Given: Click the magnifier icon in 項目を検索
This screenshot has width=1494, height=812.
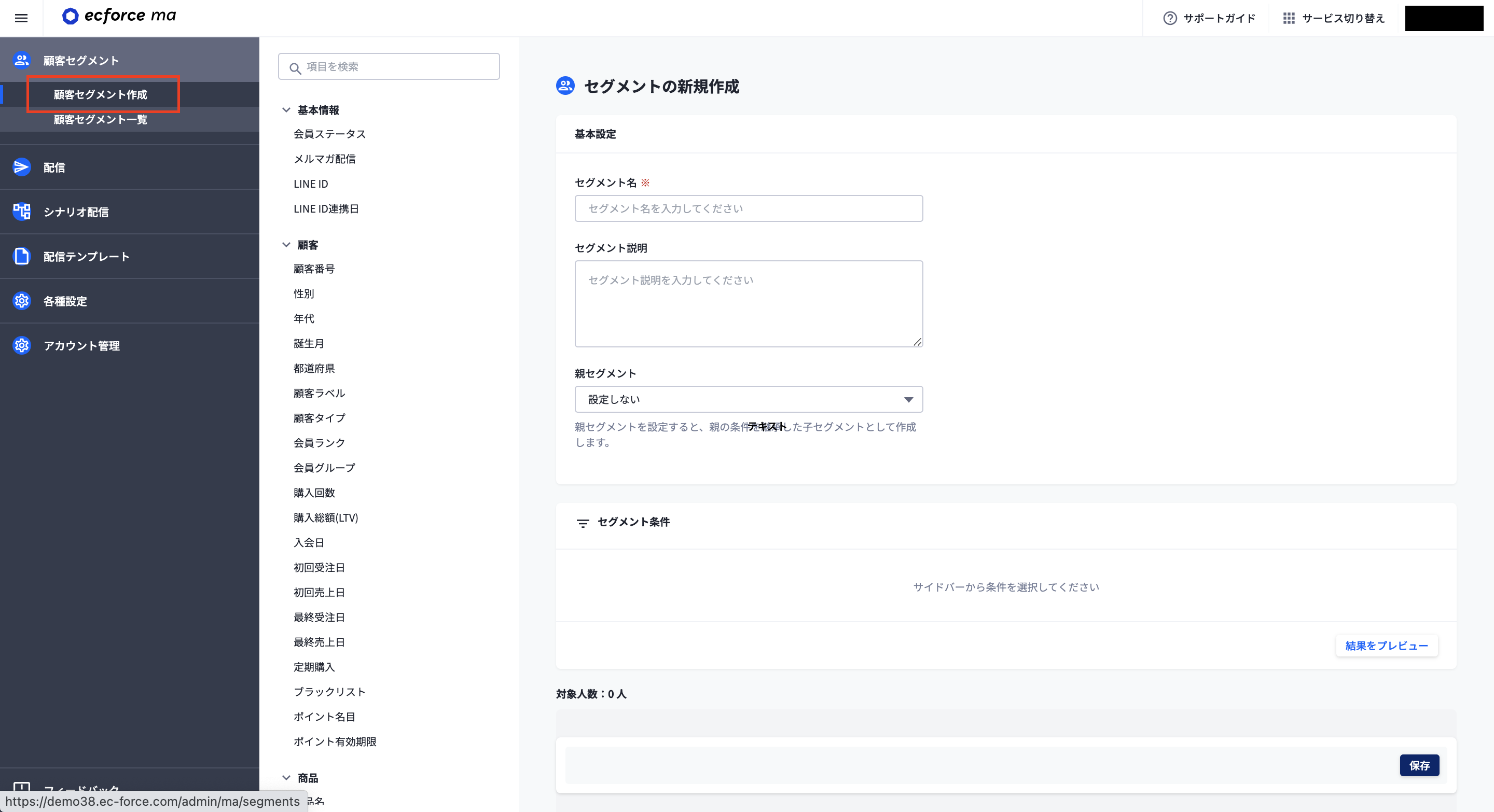Looking at the screenshot, I should coord(295,67).
